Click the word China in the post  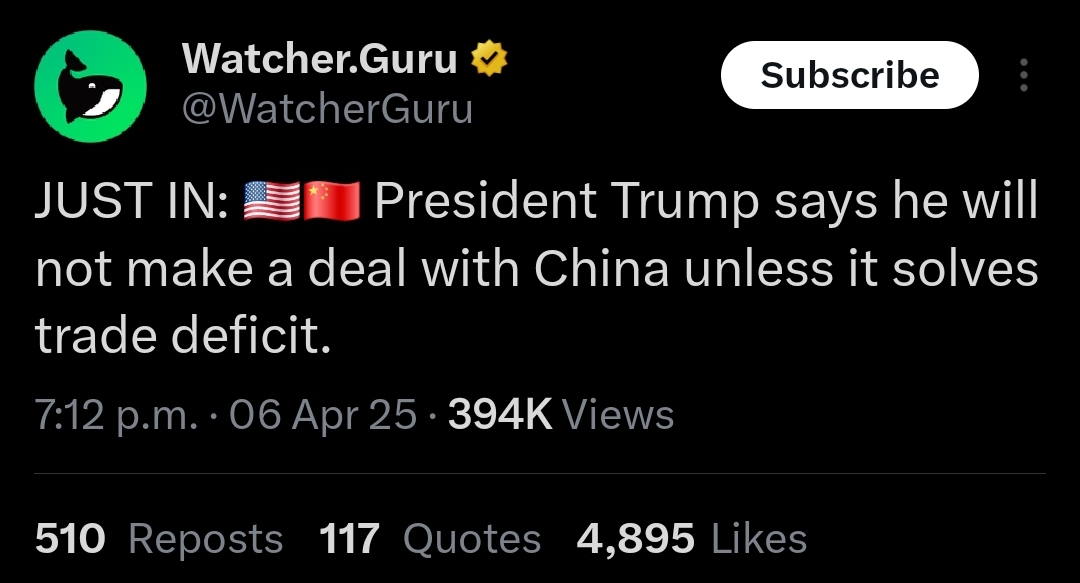(601, 269)
